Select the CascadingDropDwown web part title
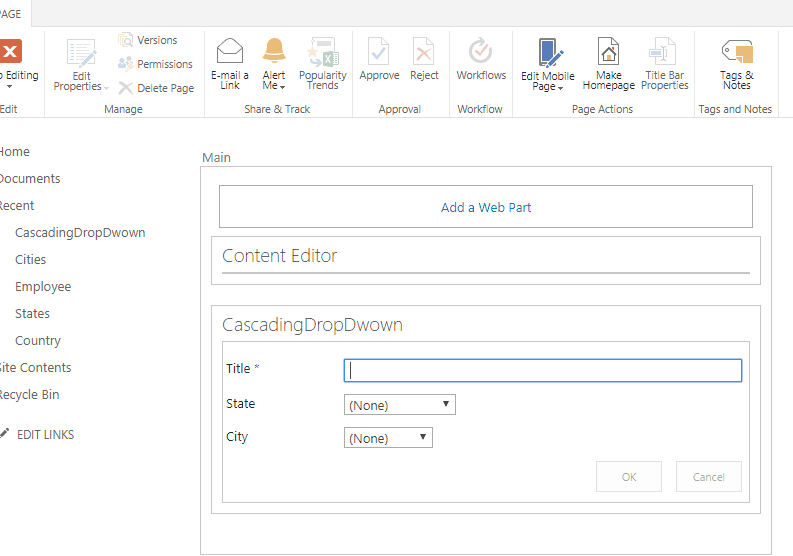This screenshot has width=793, height=556. click(312, 325)
